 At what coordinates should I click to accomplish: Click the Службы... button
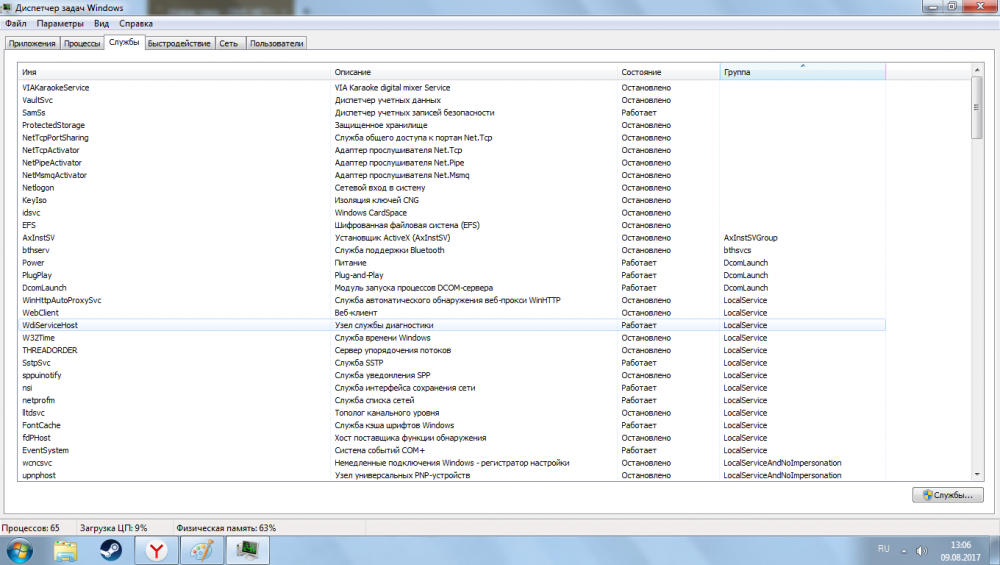pyautogui.click(x=948, y=495)
